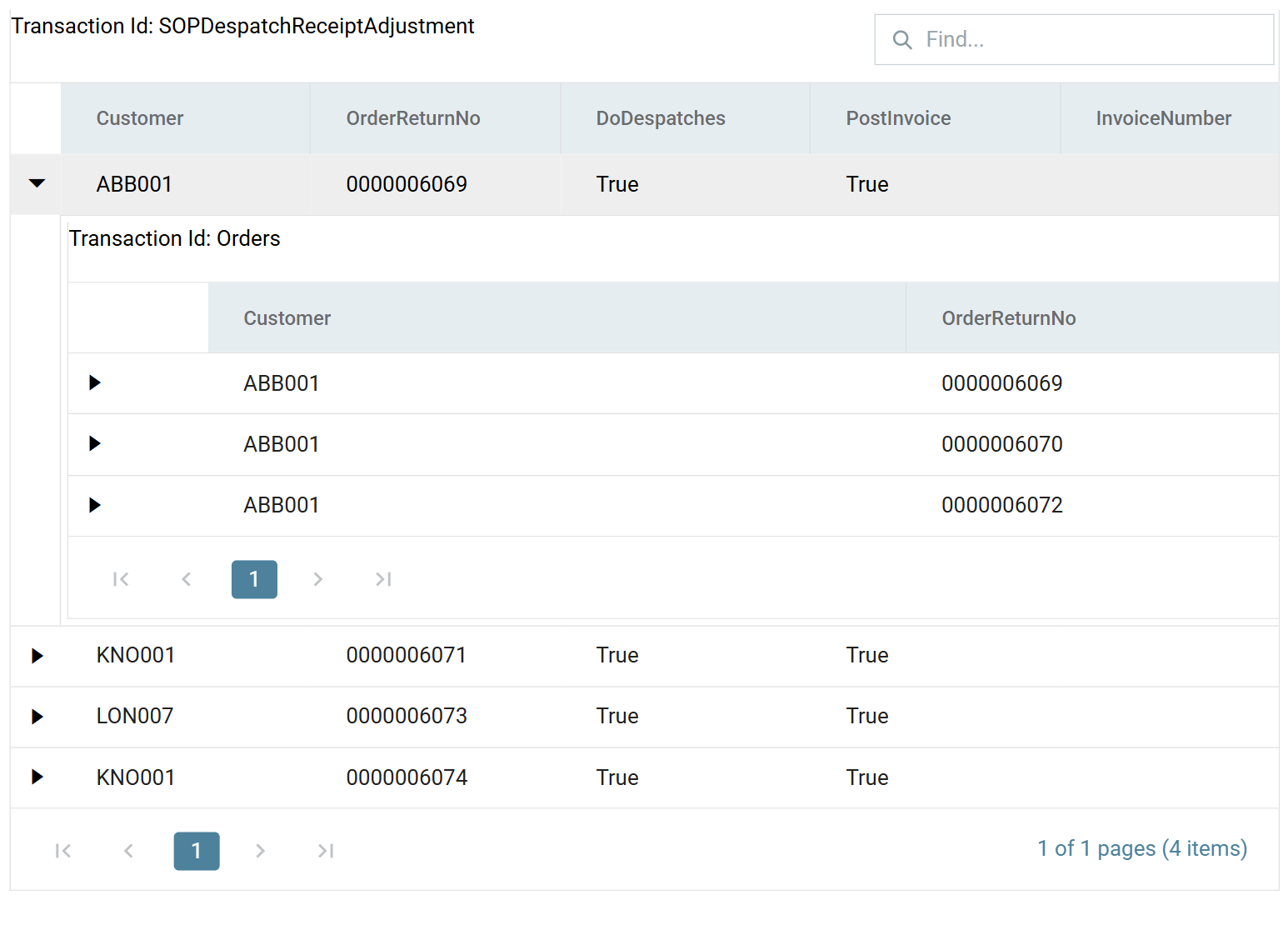Image resolution: width=1288 pixels, height=925 pixels.
Task: Go to first page in the Orders pager
Action: click(x=121, y=579)
